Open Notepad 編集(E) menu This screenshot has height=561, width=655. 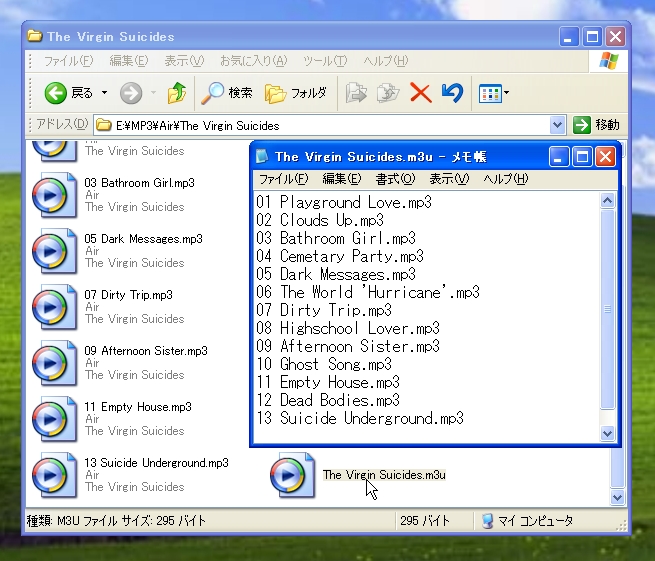[x=342, y=179]
